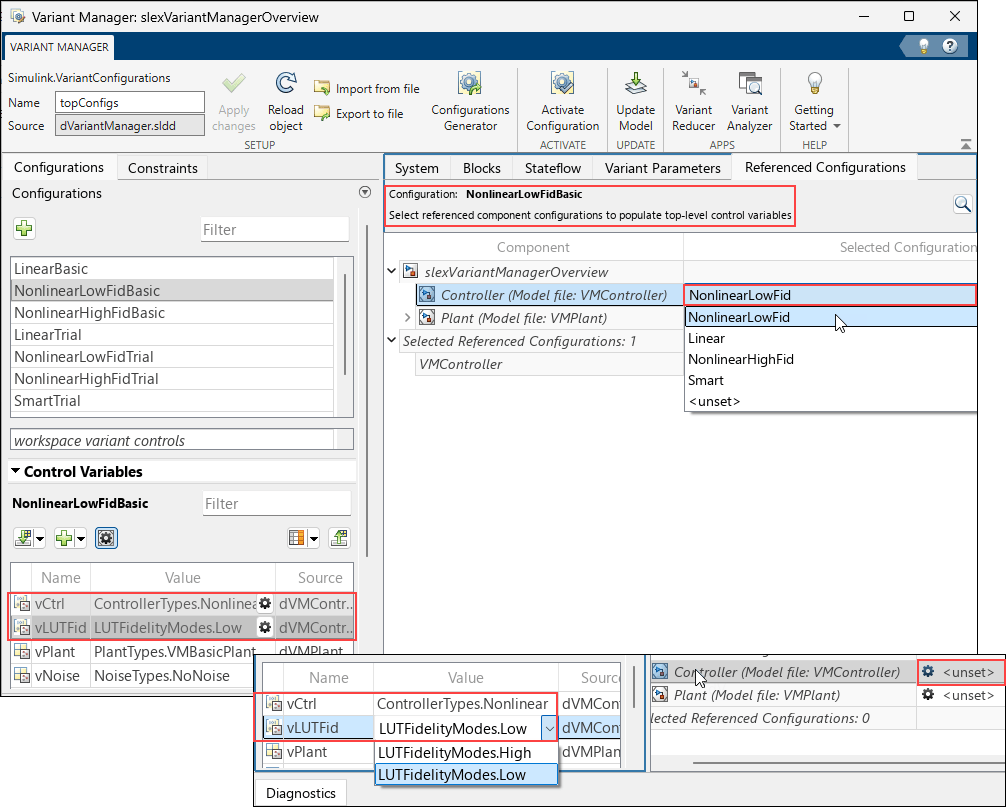The width and height of the screenshot is (1006, 807).
Task: Select LinearBasic configuration
Action: [x=172, y=269]
